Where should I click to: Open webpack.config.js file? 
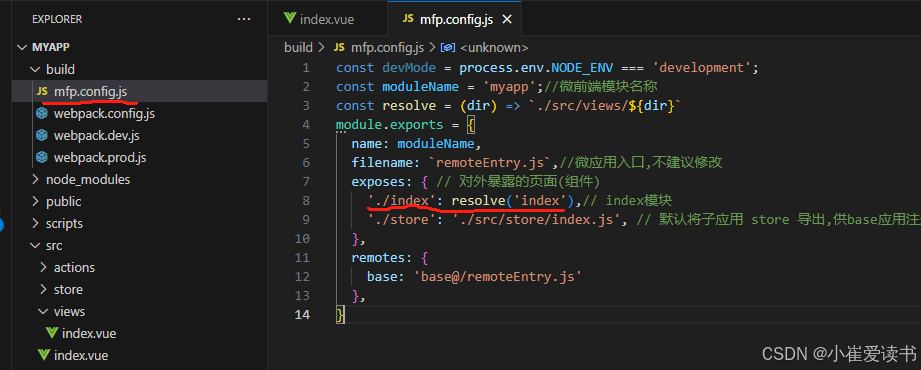[139, 113]
